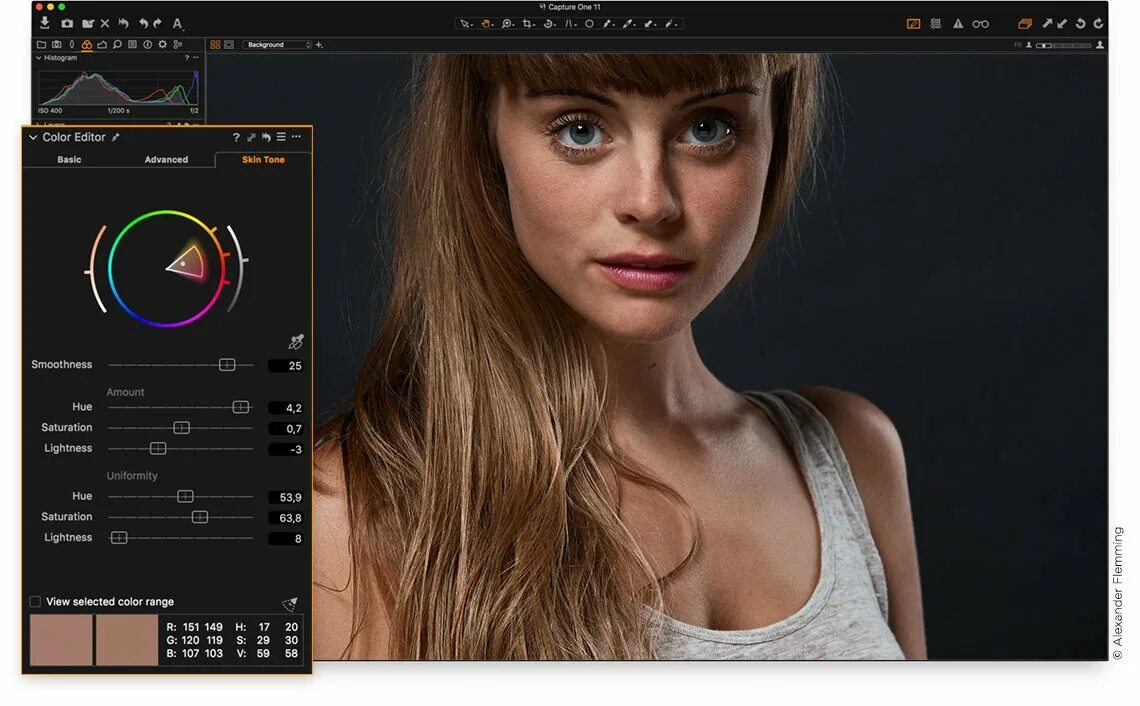Click the orange Copy layers stack icon
The image size is (1140, 706).
coord(1025,24)
